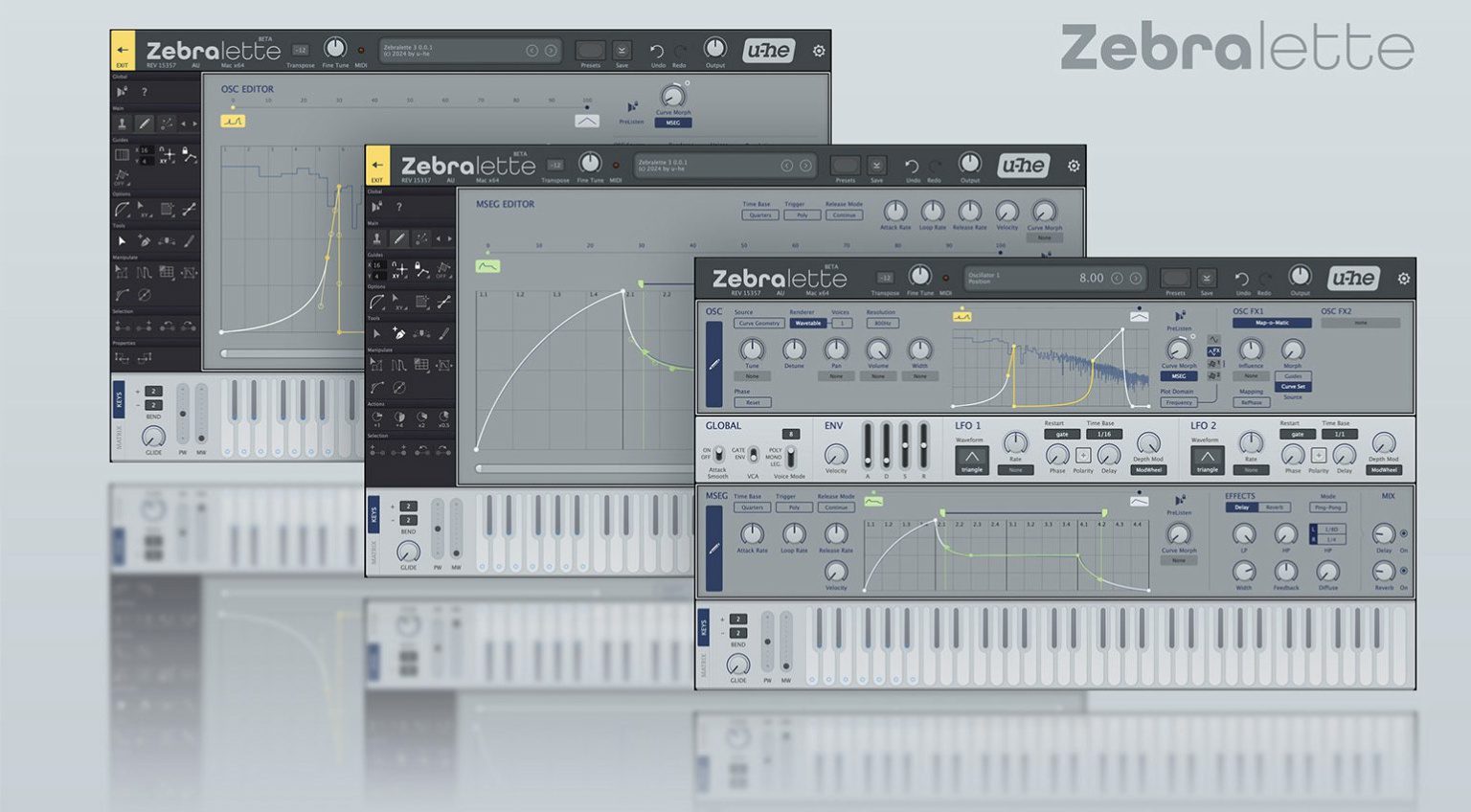Open the OSC FX1 Map-o-Matic selector
1471x812 pixels.
pos(1272,323)
